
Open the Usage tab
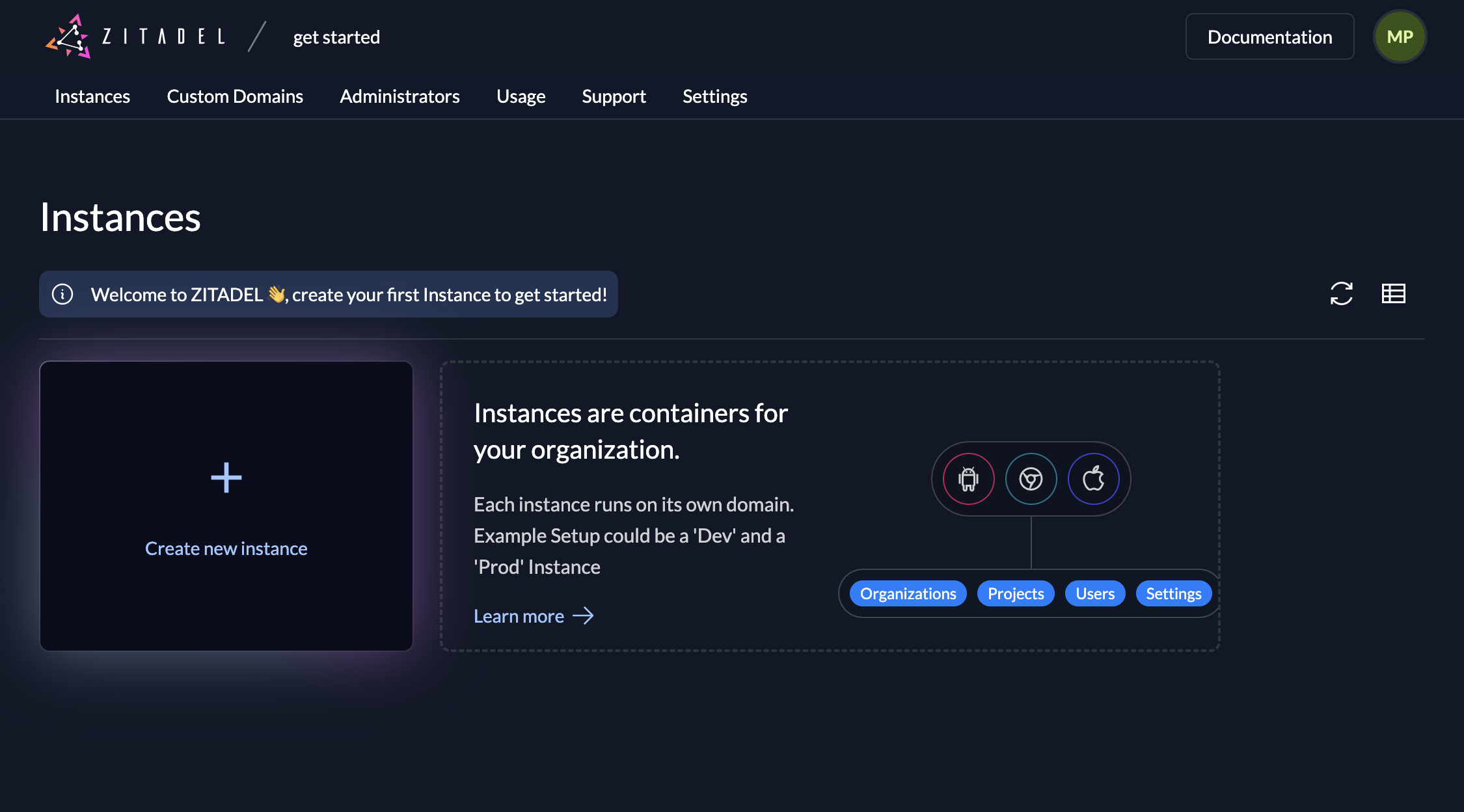point(521,96)
